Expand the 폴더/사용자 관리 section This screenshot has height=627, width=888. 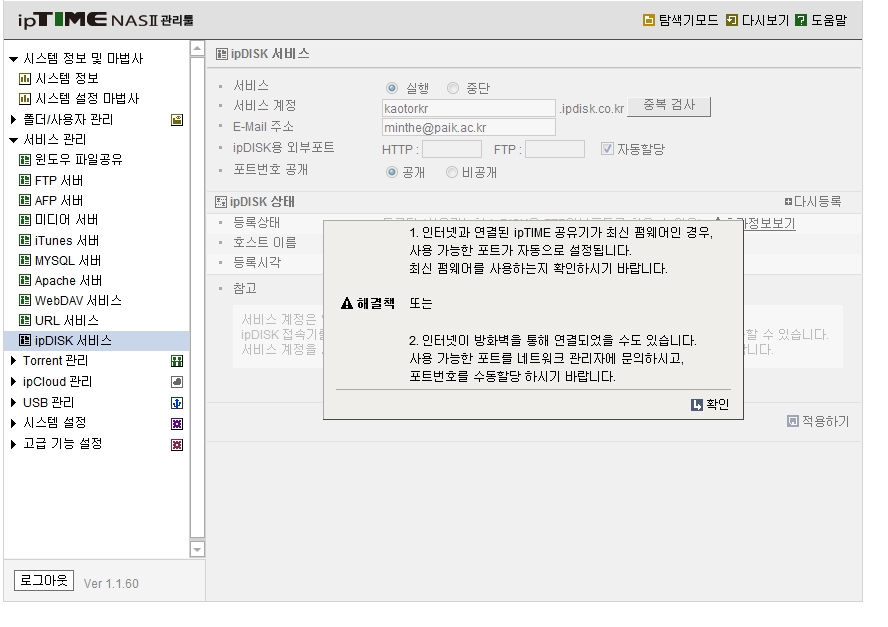(14, 119)
